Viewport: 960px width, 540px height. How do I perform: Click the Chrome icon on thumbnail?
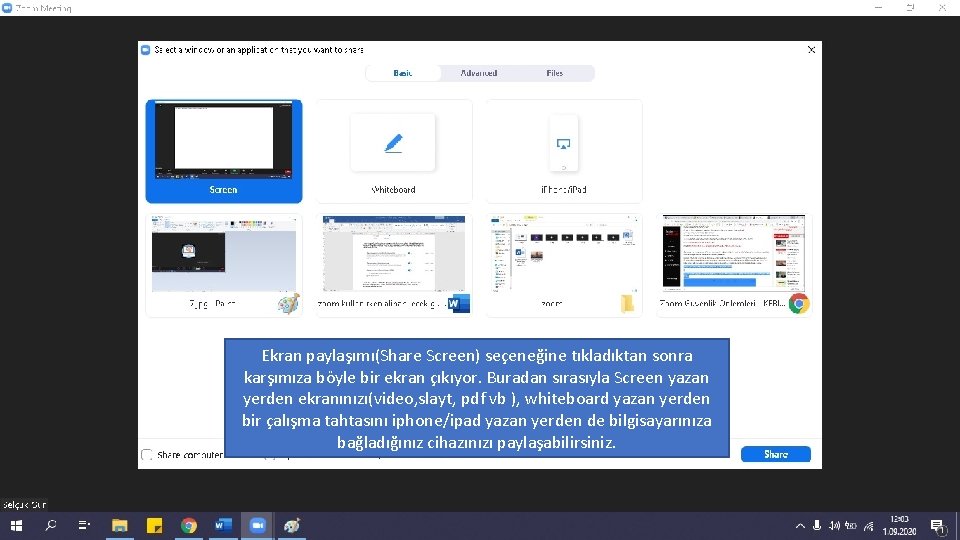[x=799, y=304]
